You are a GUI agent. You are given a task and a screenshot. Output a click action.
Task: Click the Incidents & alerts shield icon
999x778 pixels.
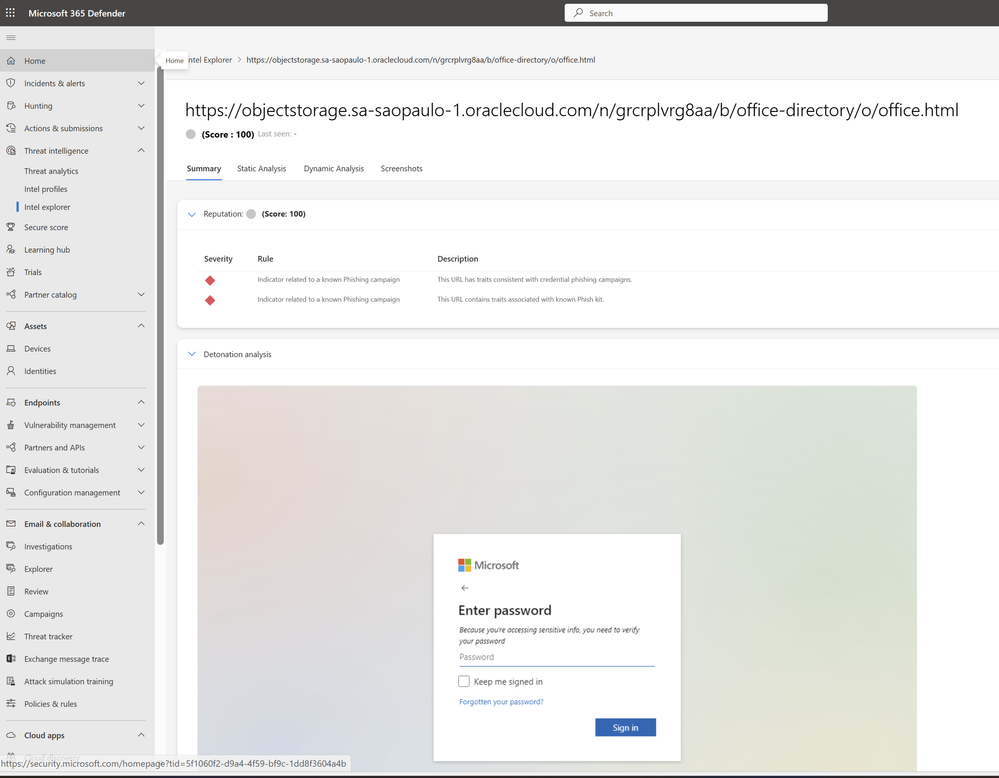(x=11, y=83)
